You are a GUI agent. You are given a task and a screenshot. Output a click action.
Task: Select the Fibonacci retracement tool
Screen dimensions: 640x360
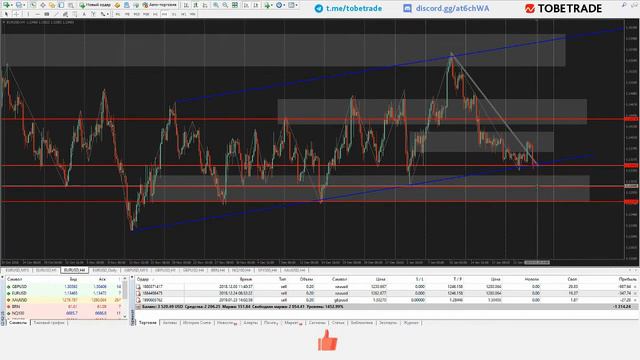75,14
